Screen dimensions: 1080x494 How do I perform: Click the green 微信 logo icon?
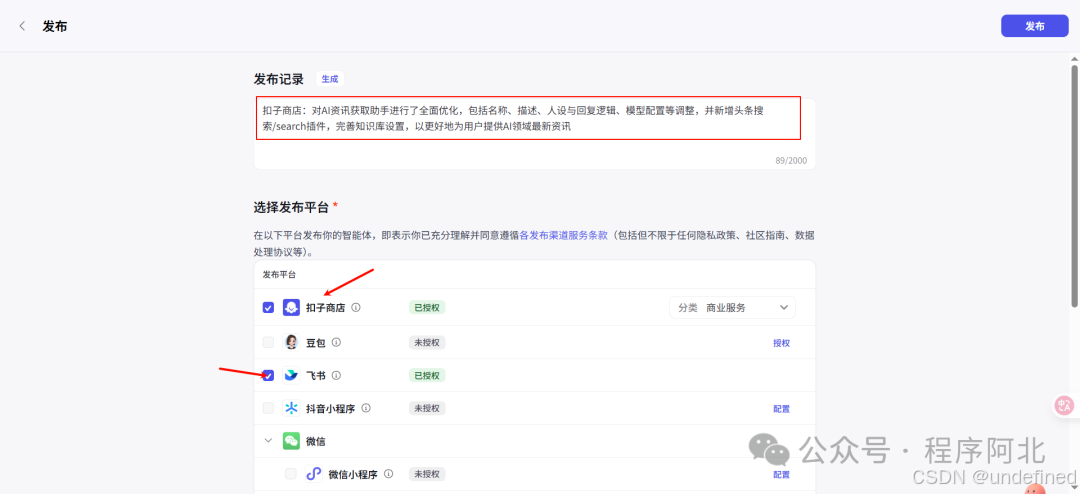coord(291,441)
